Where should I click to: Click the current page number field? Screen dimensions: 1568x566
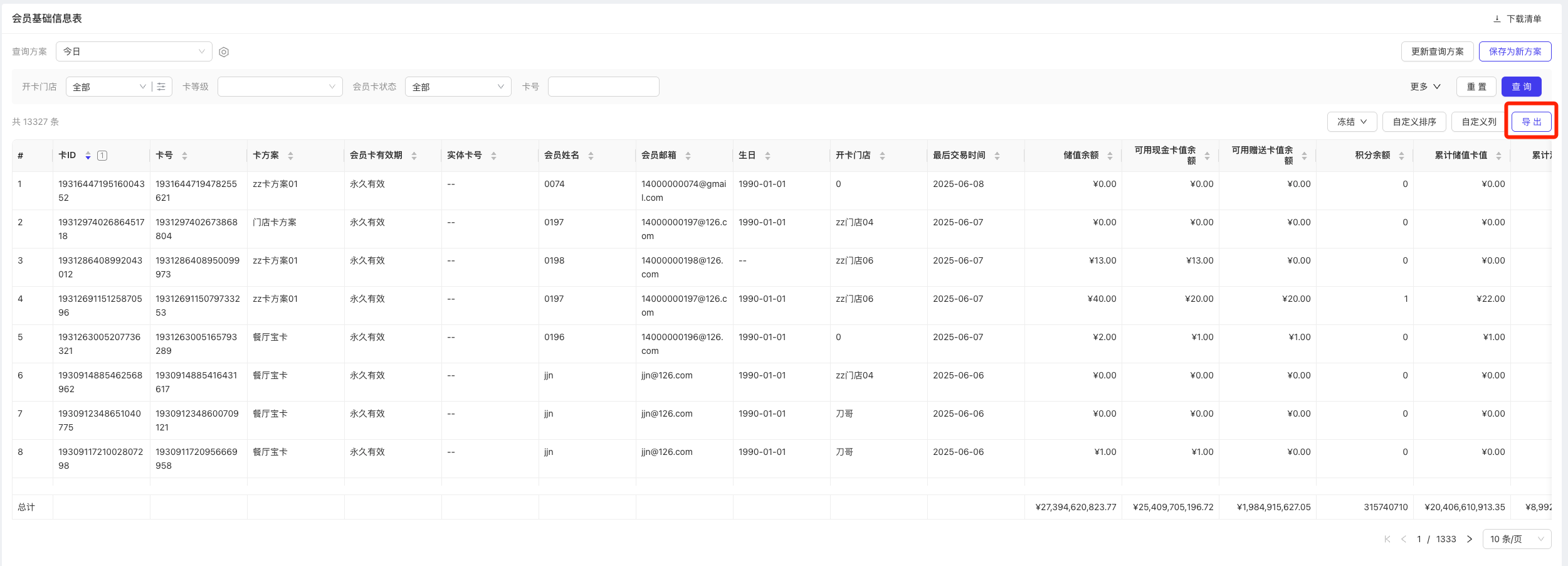pos(1419,539)
